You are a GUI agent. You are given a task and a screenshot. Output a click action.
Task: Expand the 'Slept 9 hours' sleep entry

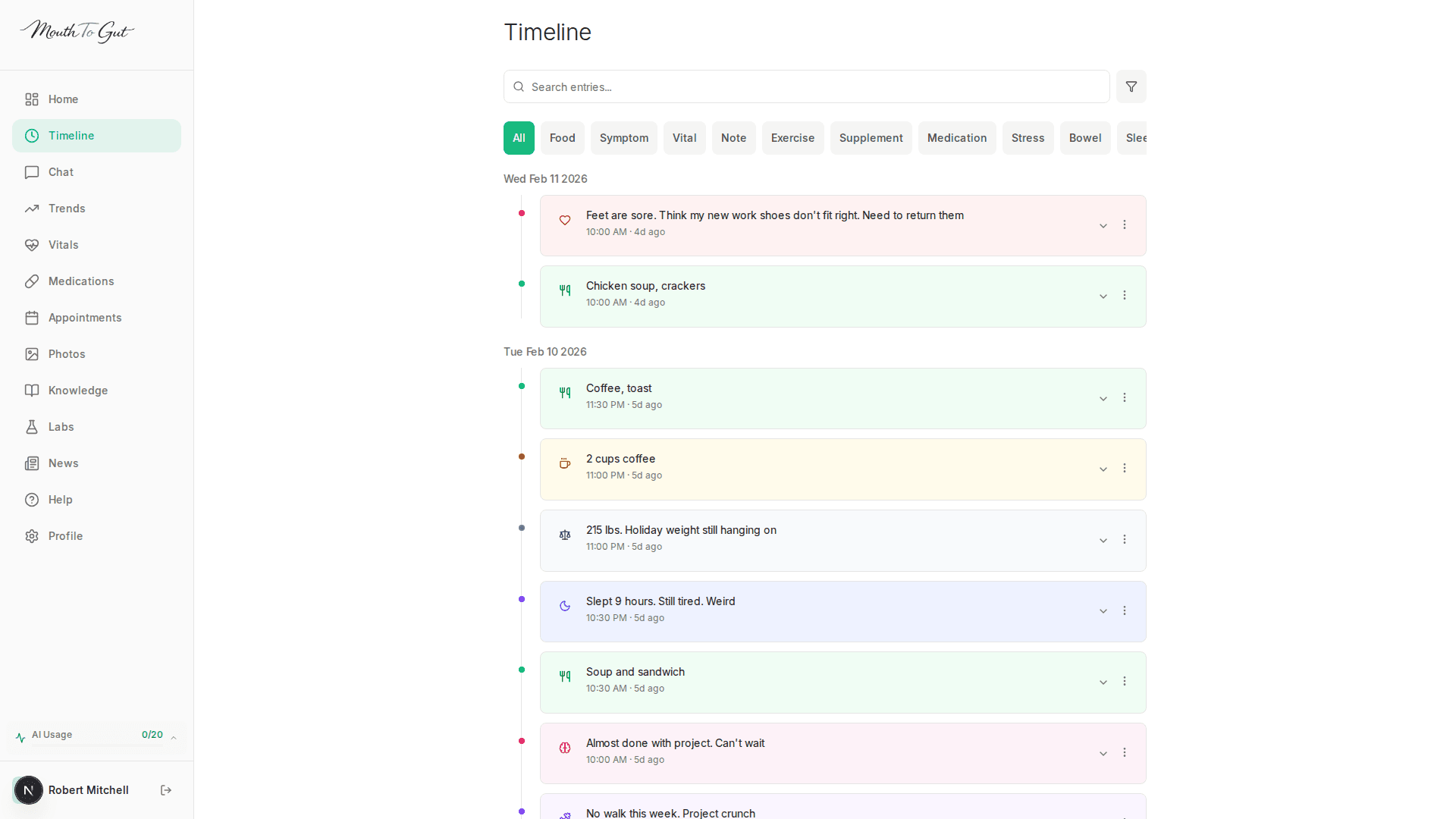tap(1103, 610)
